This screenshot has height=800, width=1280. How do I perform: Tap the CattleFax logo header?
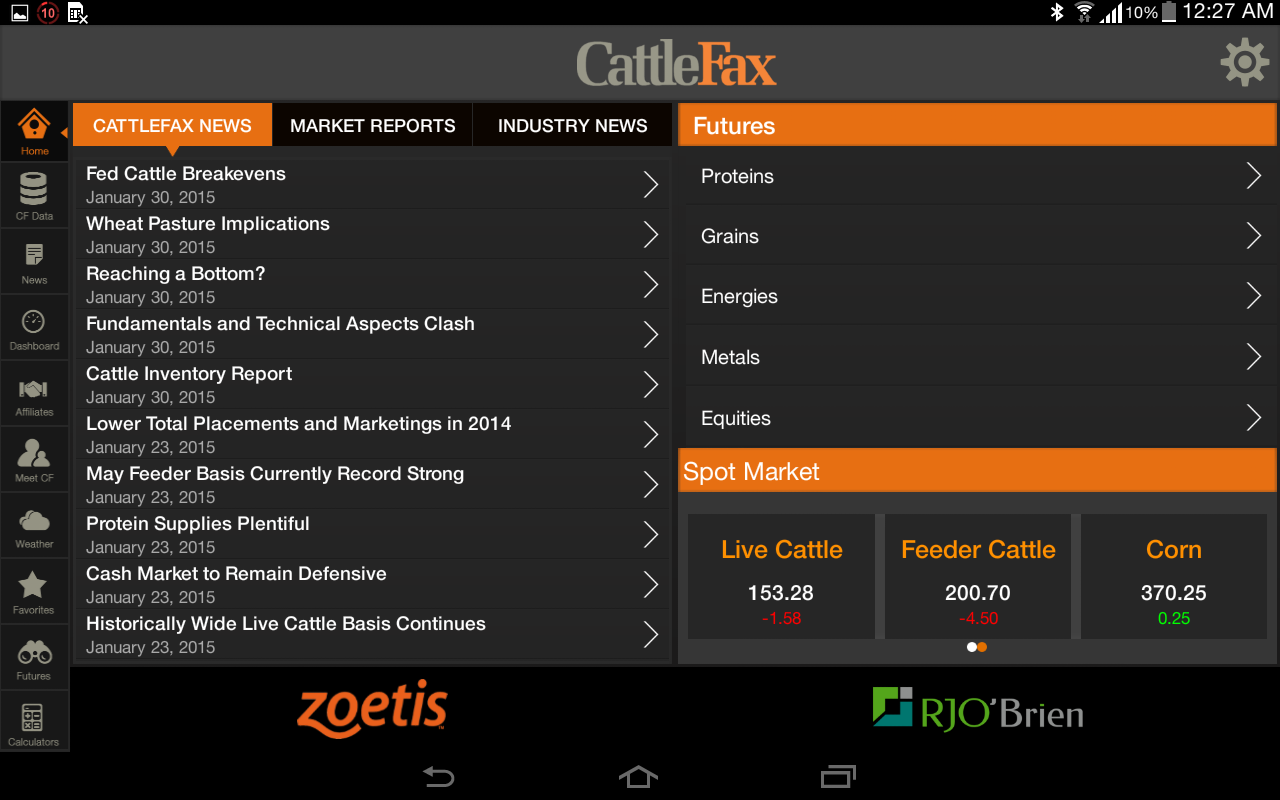click(677, 64)
